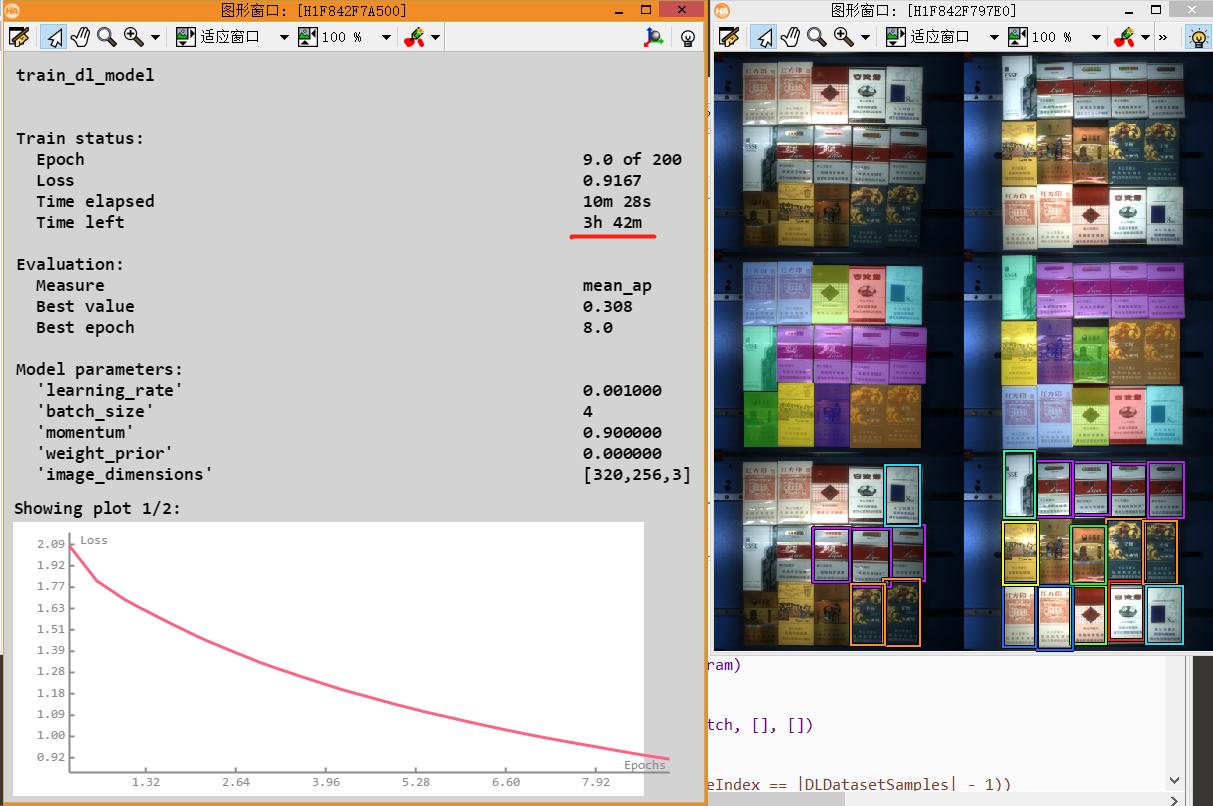
Task: Click the fit-window image size icon in H1F842F797E0
Action: tap(896, 37)
